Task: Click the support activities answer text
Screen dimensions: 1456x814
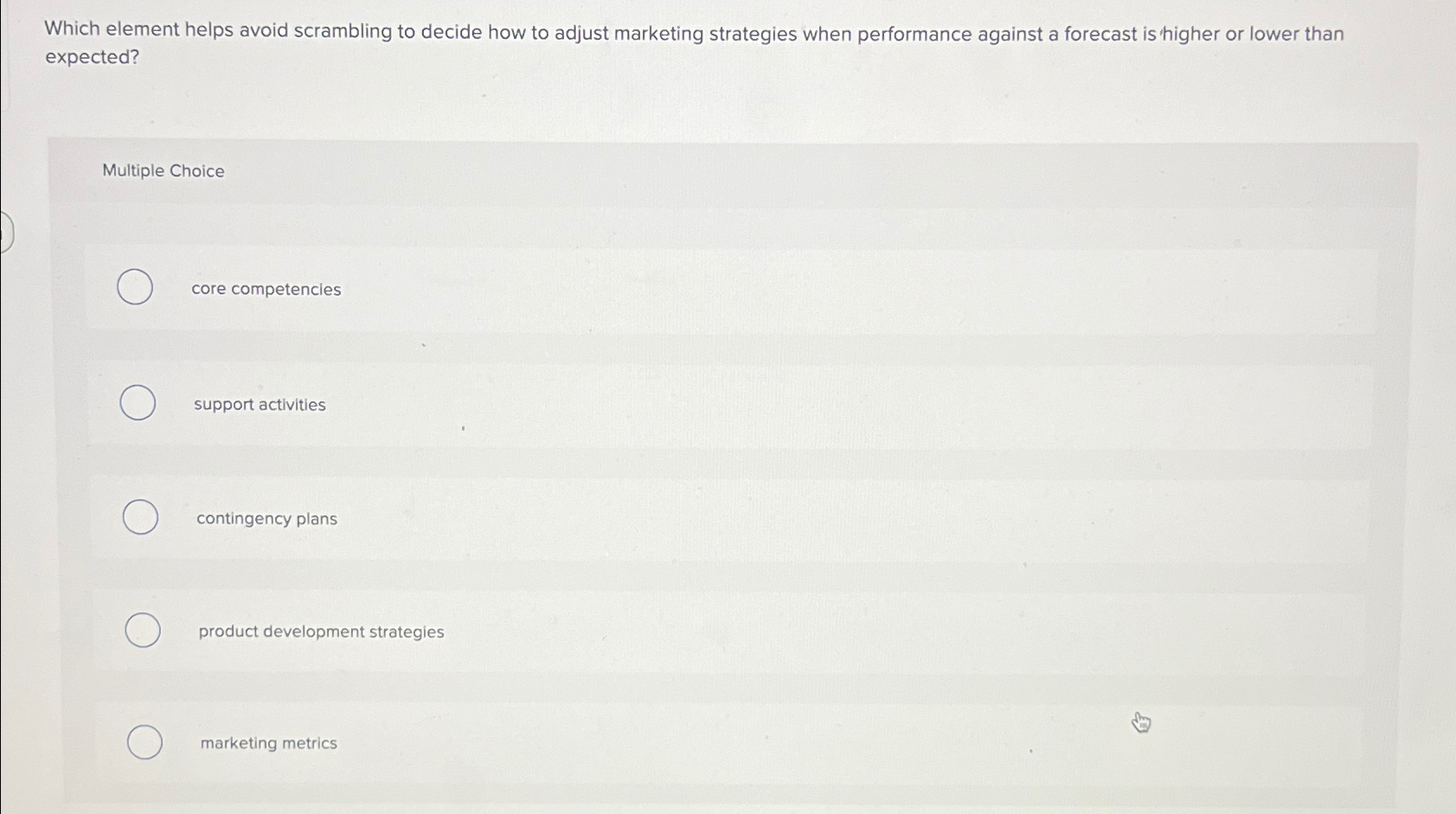Action: [260, 404]
